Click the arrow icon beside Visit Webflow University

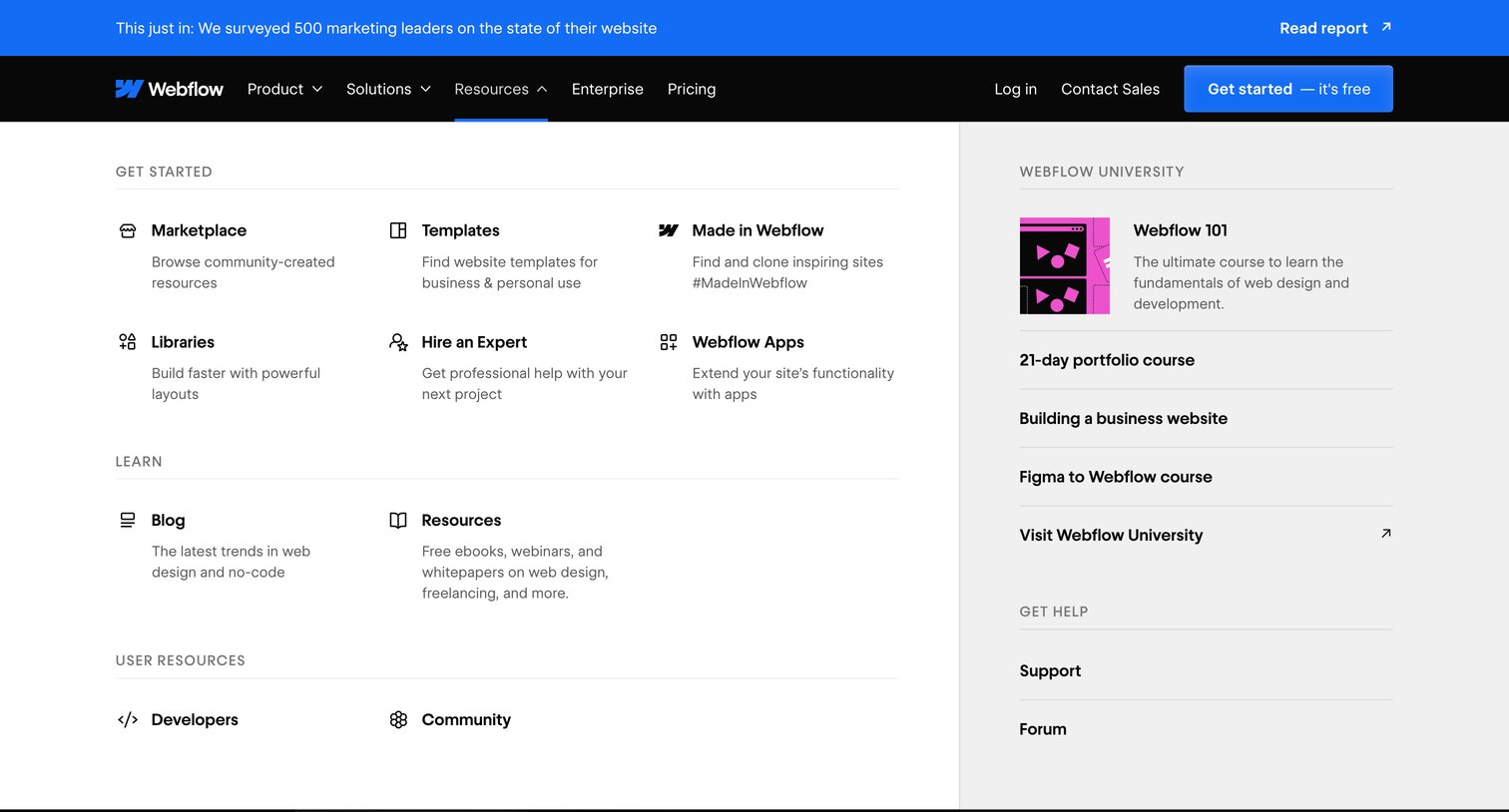(1386, 534)
